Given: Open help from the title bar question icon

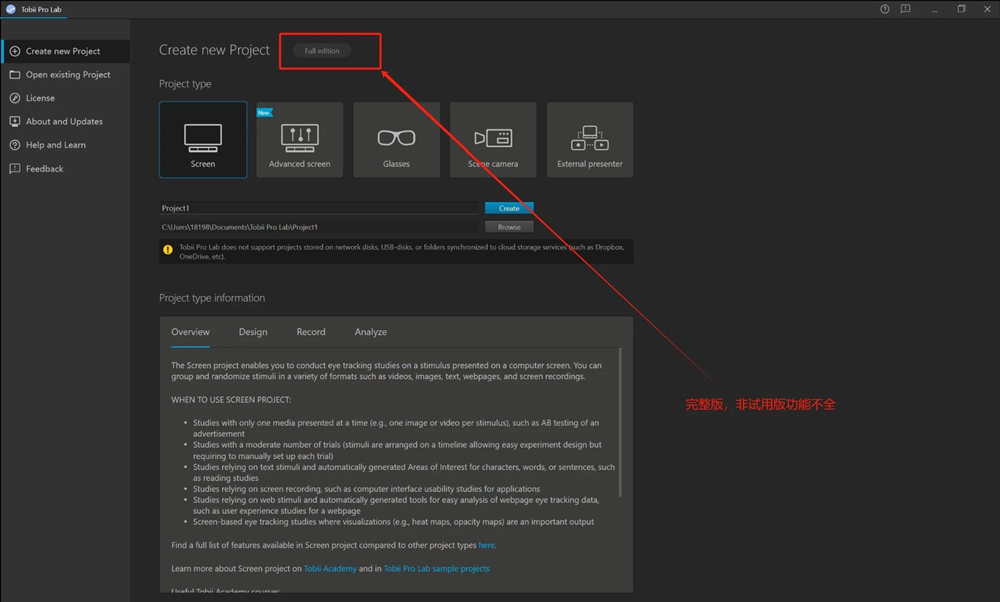Looking at the screenshot, I should pos(885,9).
